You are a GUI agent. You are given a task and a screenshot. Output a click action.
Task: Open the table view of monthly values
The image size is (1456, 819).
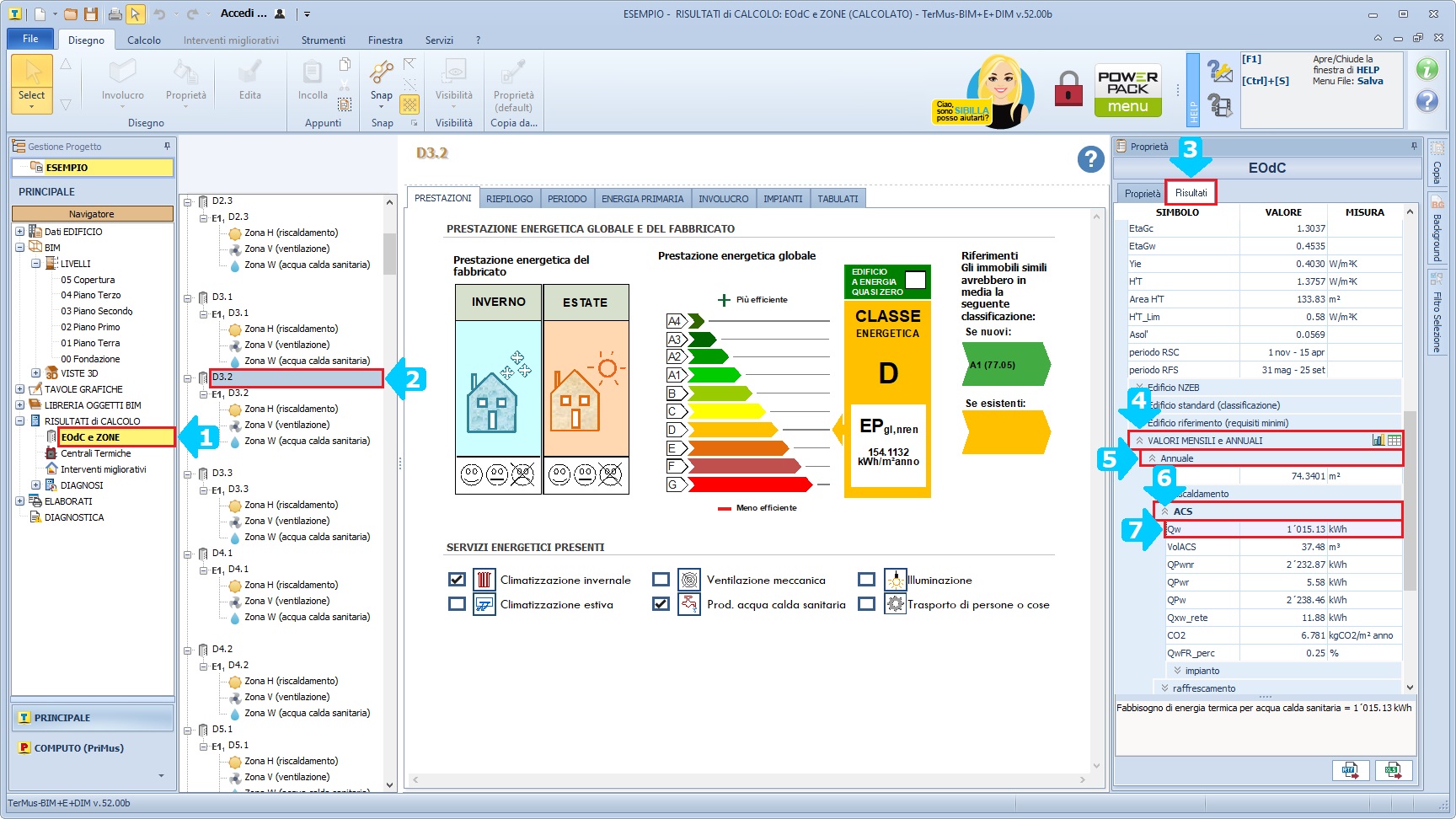[x=1394, y=440]
